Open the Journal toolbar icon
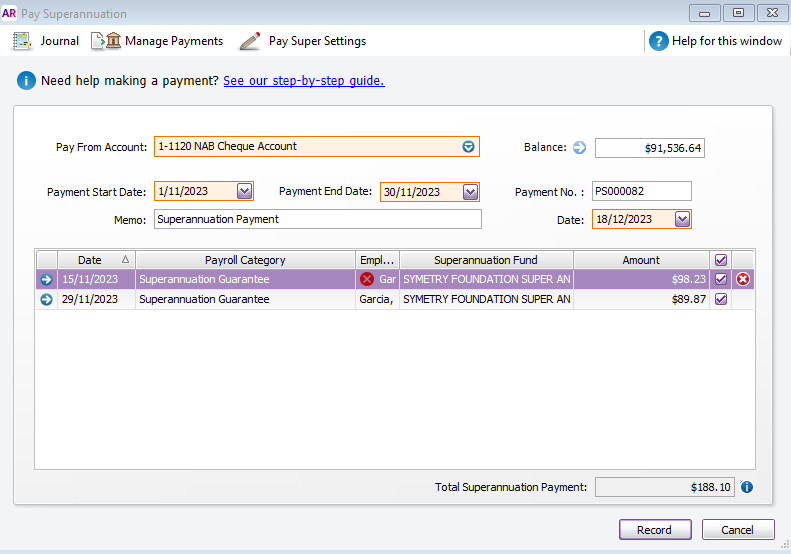This screenshot has width=791, height=554. coord(22,41)
